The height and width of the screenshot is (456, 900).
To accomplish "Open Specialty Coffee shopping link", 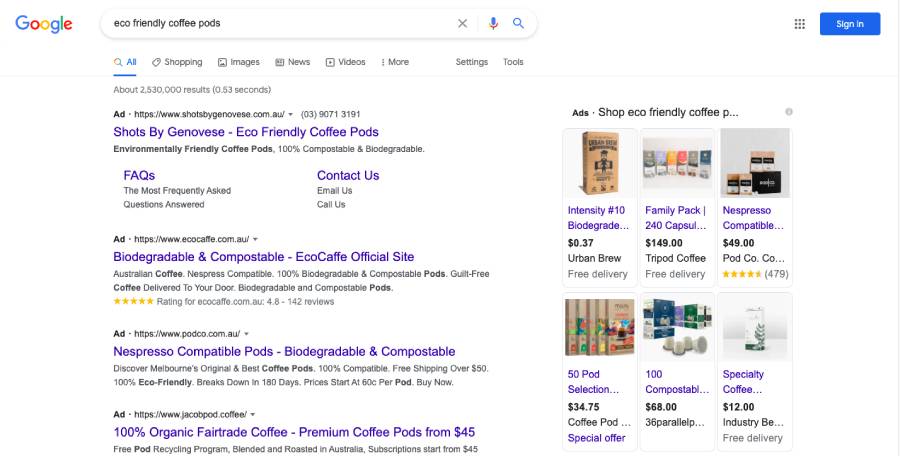I will 743,382.
